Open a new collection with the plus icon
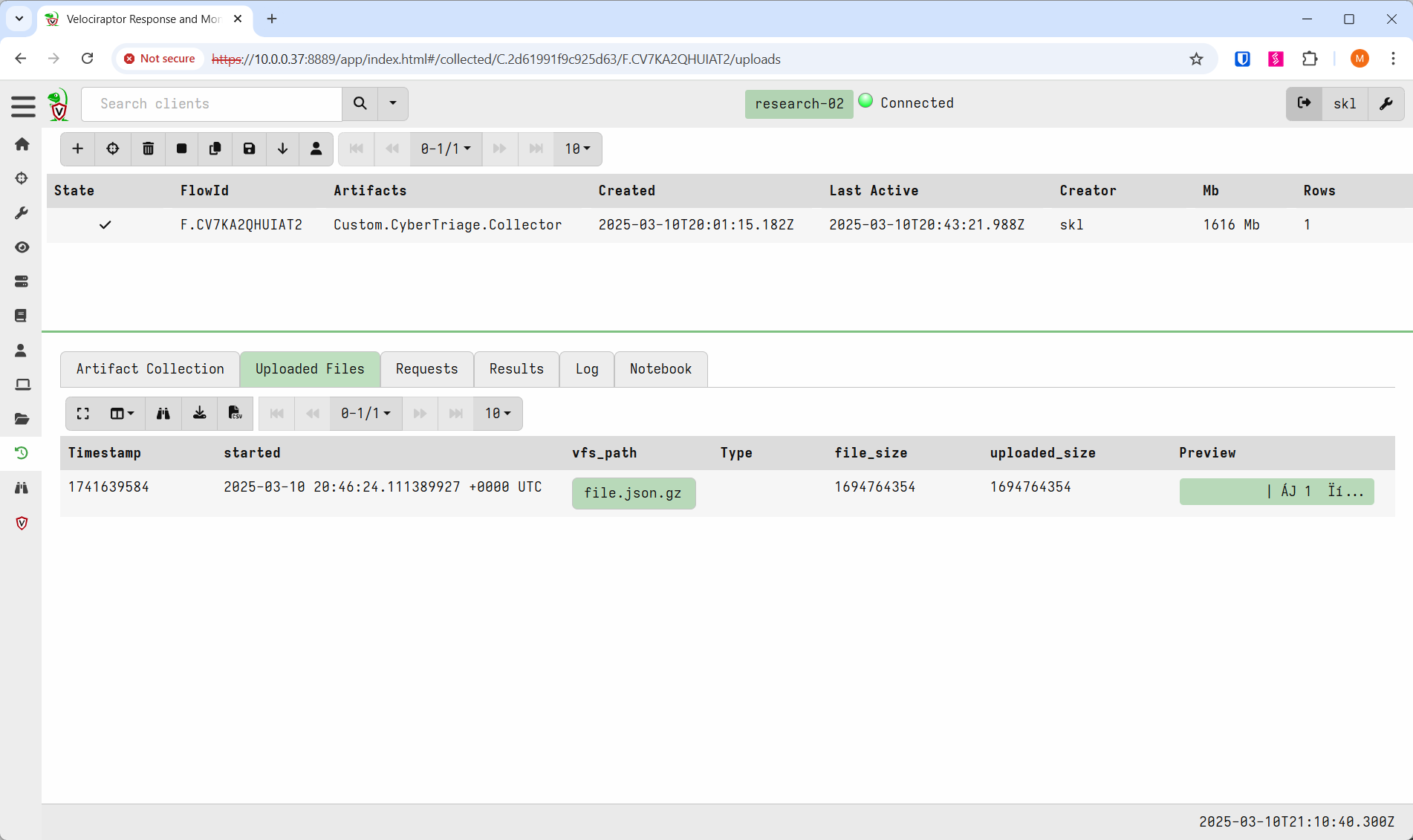This screenshot has width=1413, height=840. (77, 149)
